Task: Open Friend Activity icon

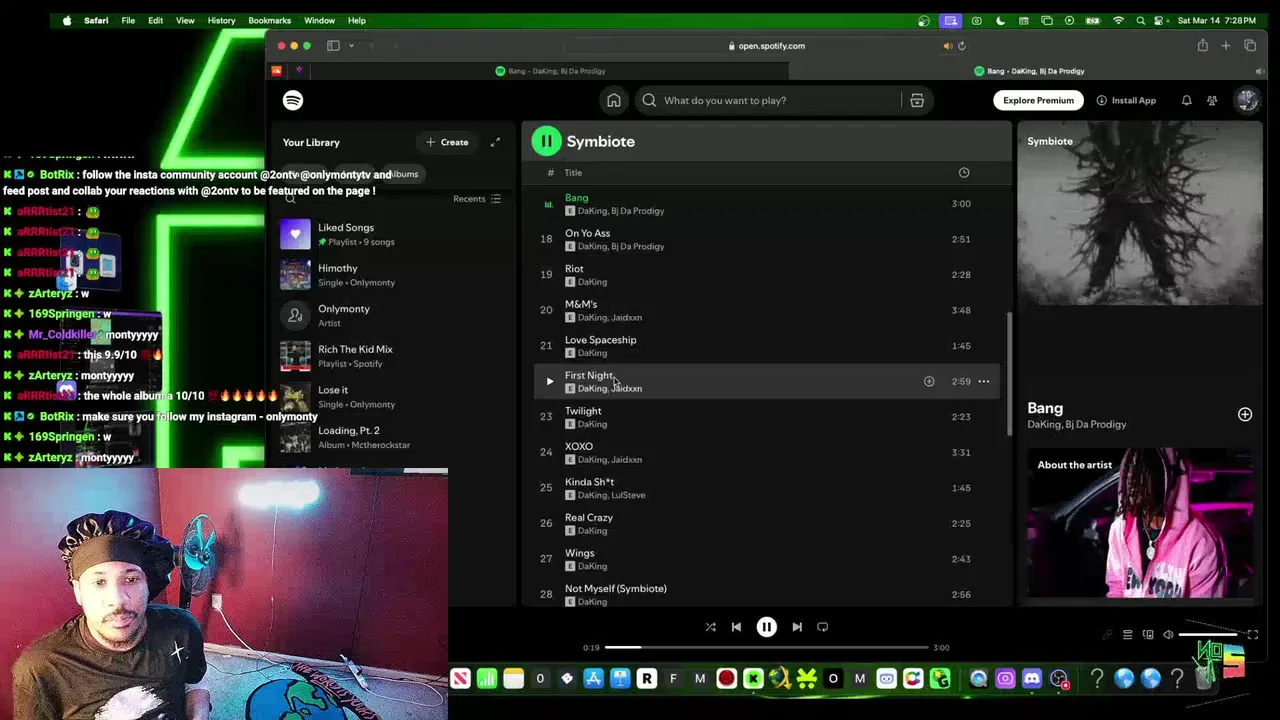Action: click(x=1212, y=100)
